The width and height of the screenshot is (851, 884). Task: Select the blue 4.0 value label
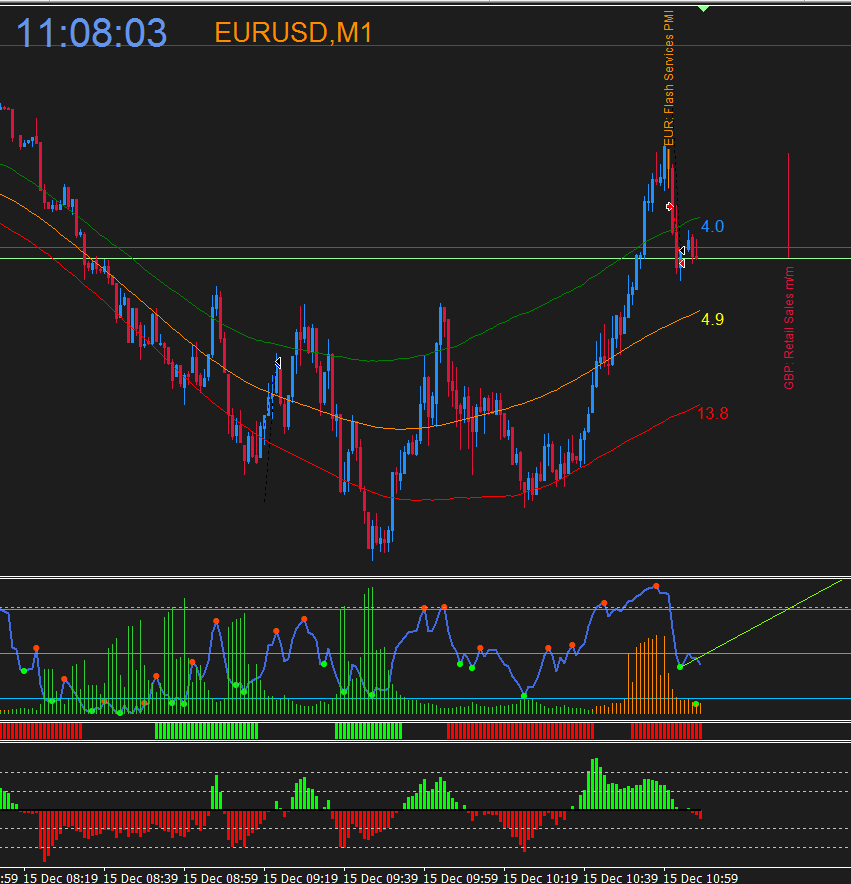(x=712, y=227)
